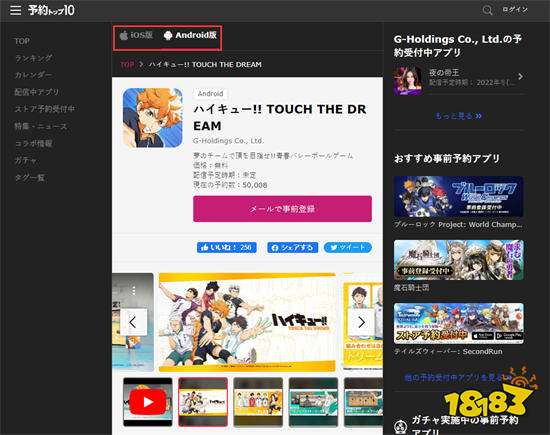Click the search magnifier icon
Screen dimensions: 550x435
tap(487, 10)
